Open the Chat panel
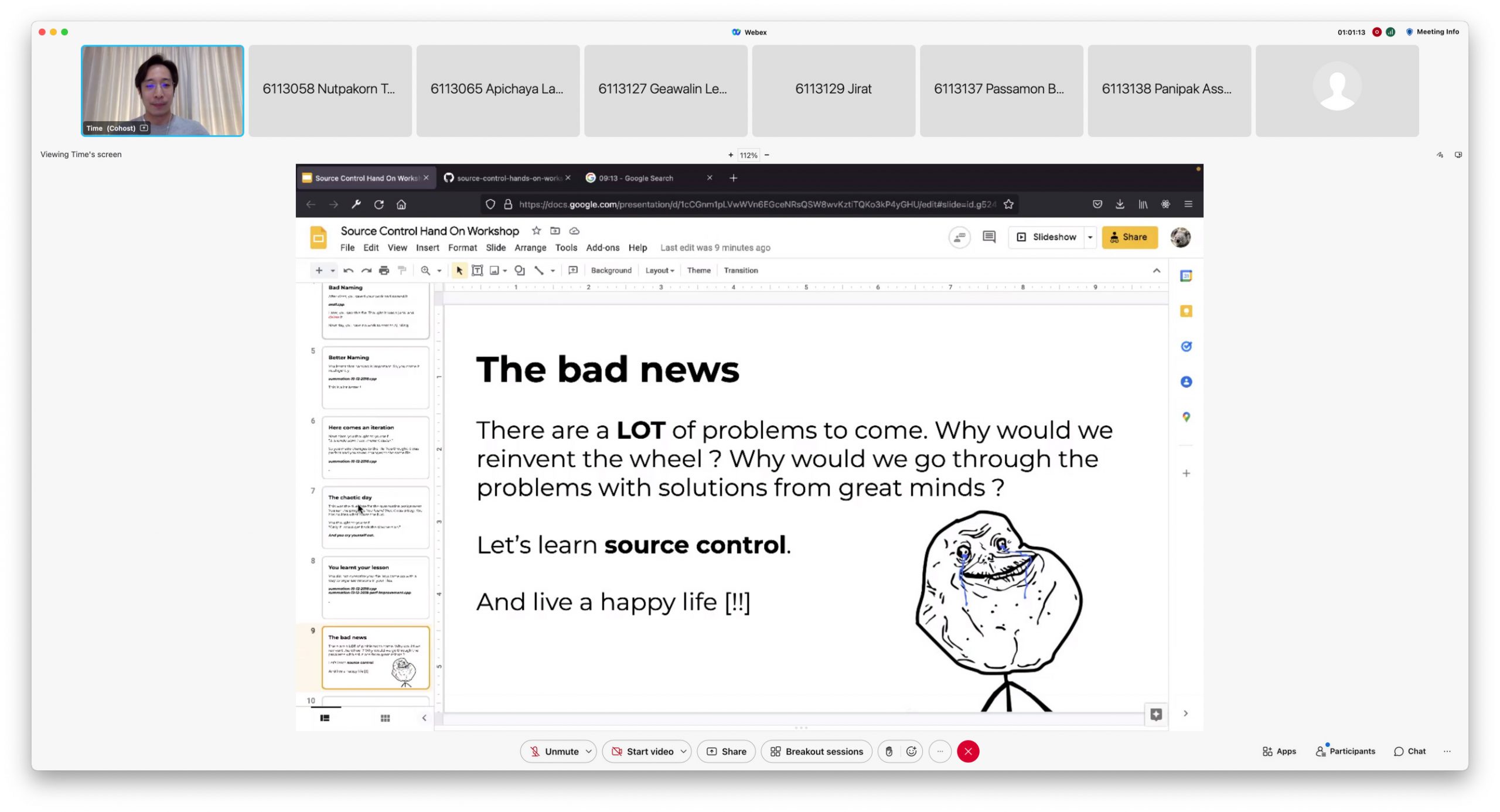The image size is (1500, 812). (1409, 751)
